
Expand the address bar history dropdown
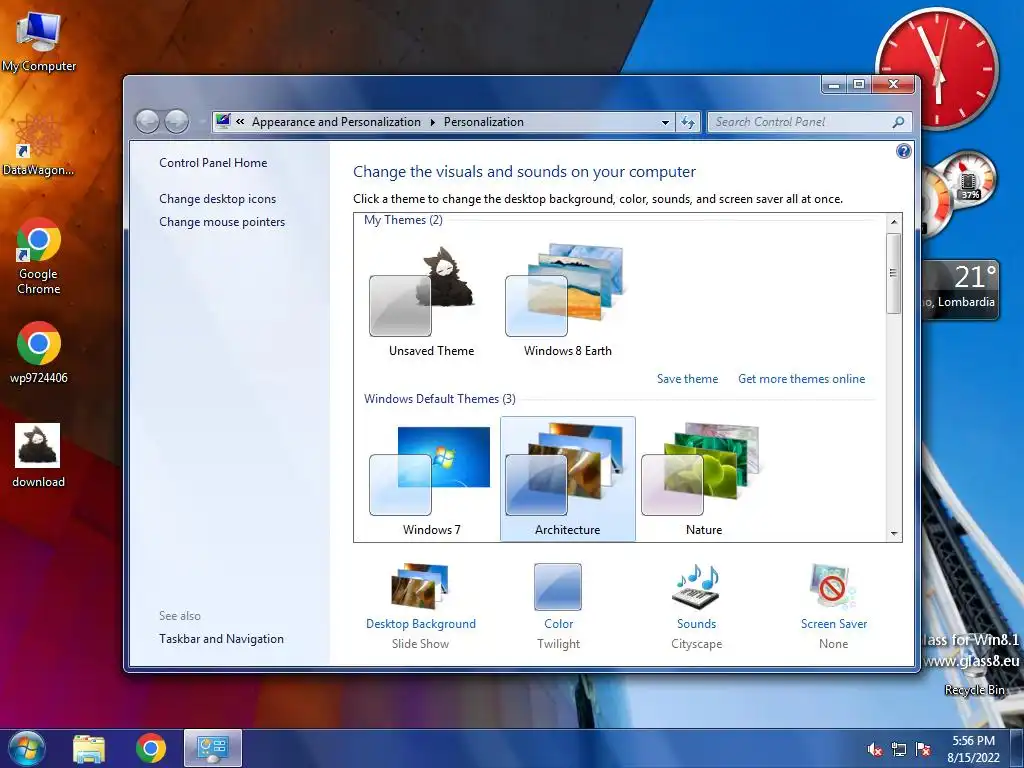665,122
